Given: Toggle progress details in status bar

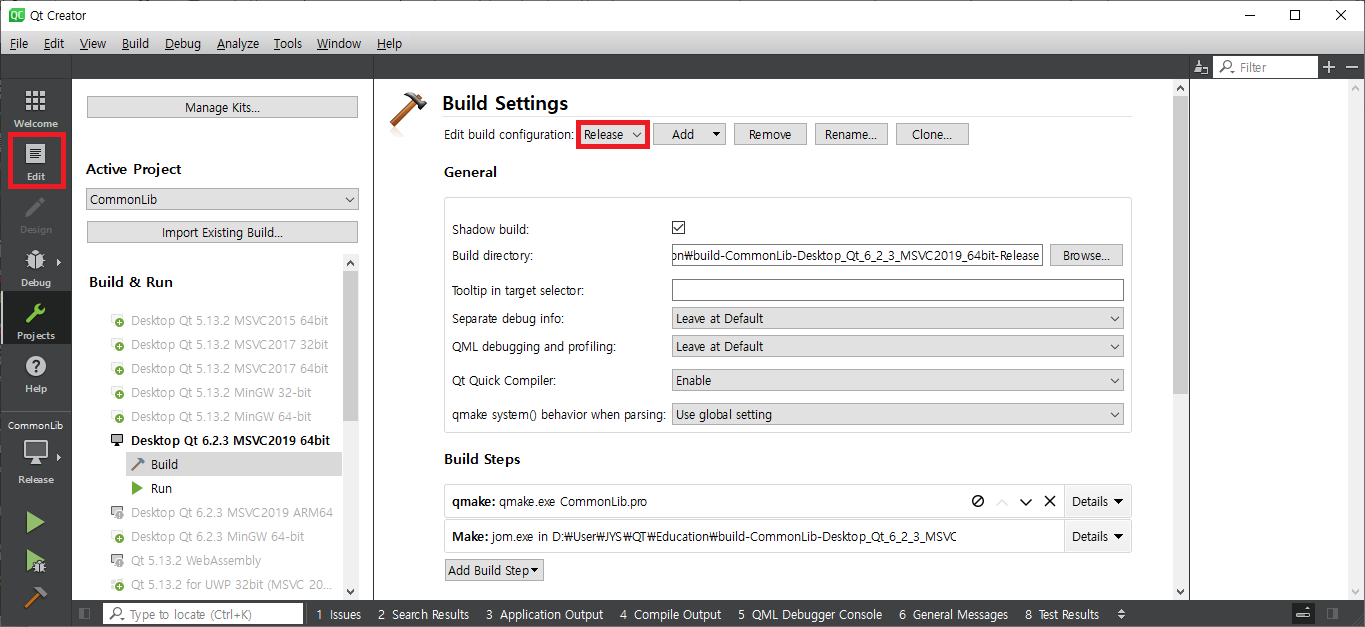Looking at the screenshot, I should [x=1303, y=614].
